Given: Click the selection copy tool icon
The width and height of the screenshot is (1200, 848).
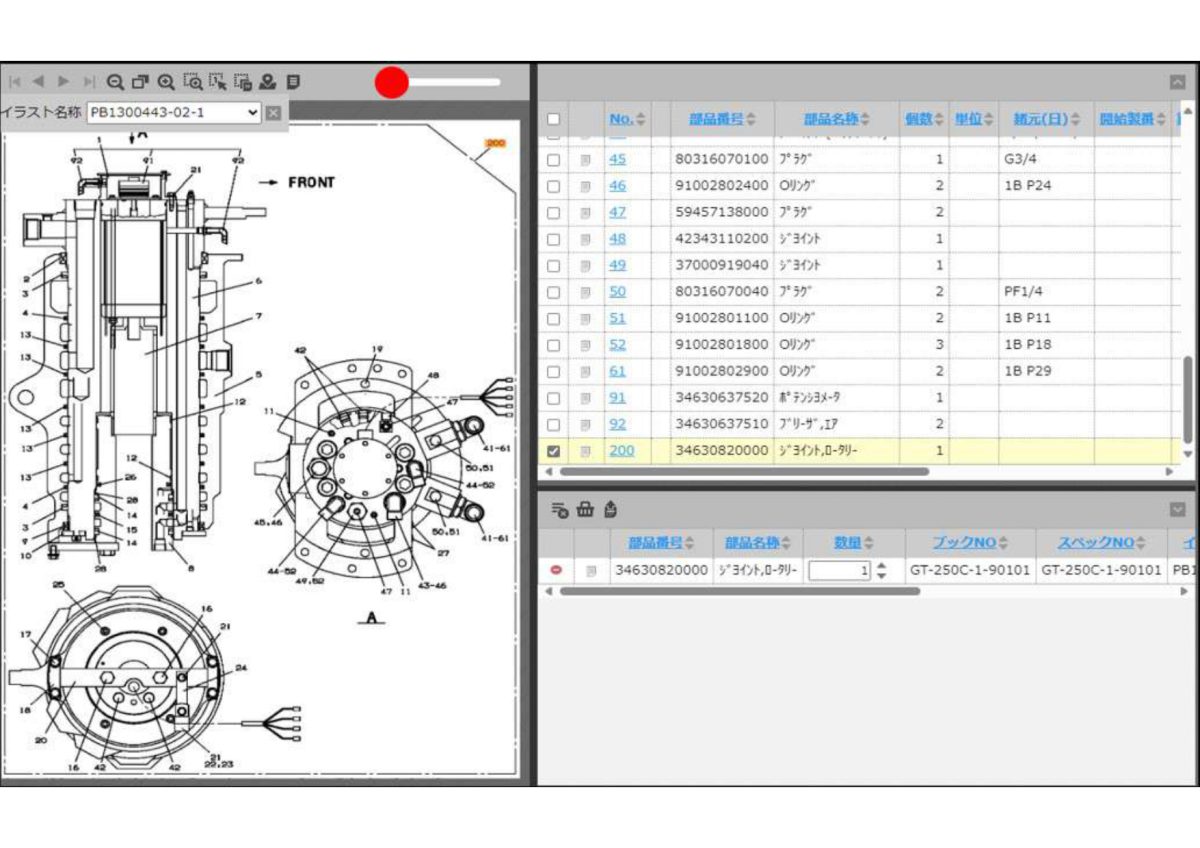Looking at the screenshot, I should pos(243,82).
